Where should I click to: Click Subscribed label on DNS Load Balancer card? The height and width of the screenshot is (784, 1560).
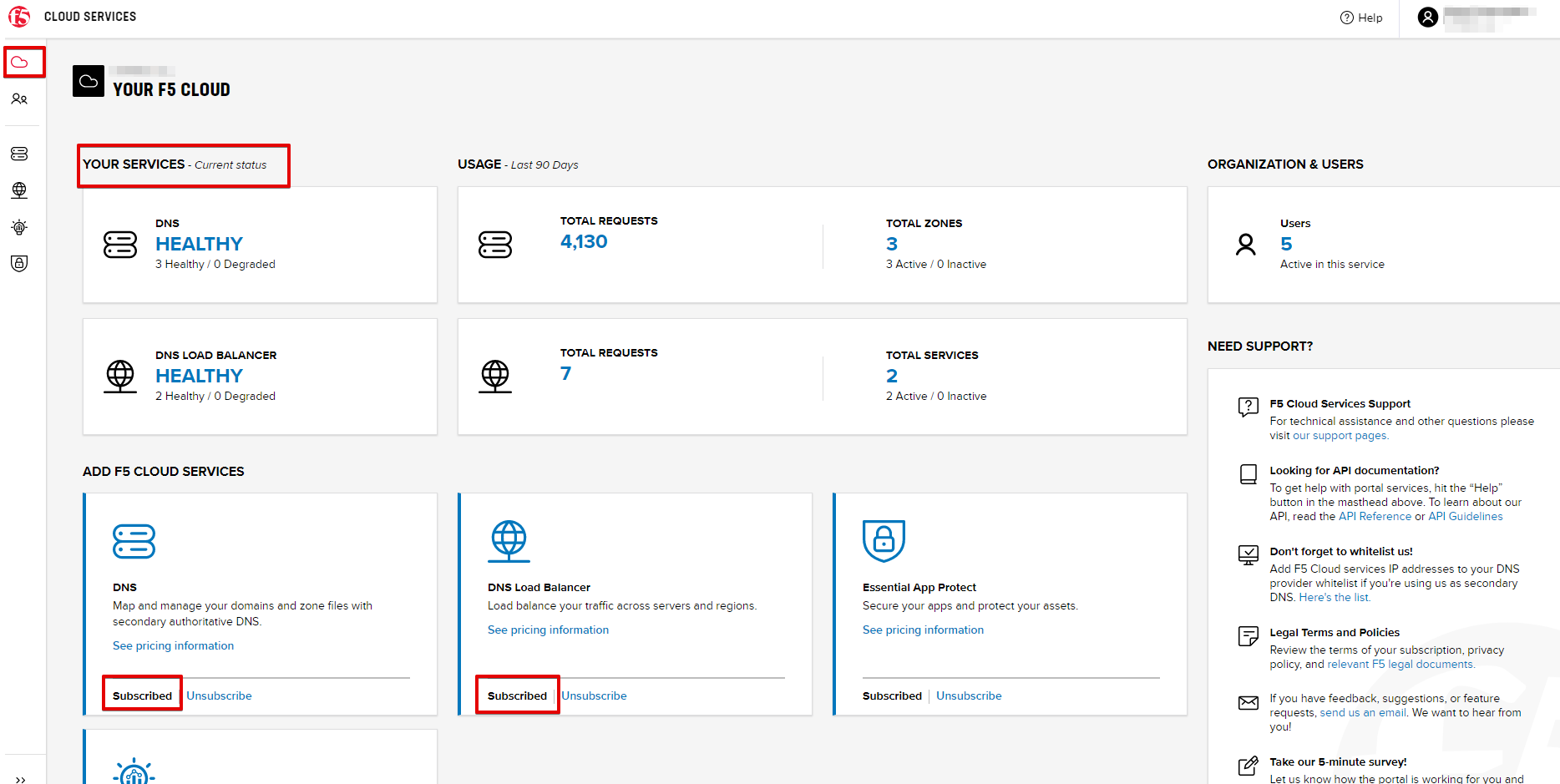click(x=517, y=695)
